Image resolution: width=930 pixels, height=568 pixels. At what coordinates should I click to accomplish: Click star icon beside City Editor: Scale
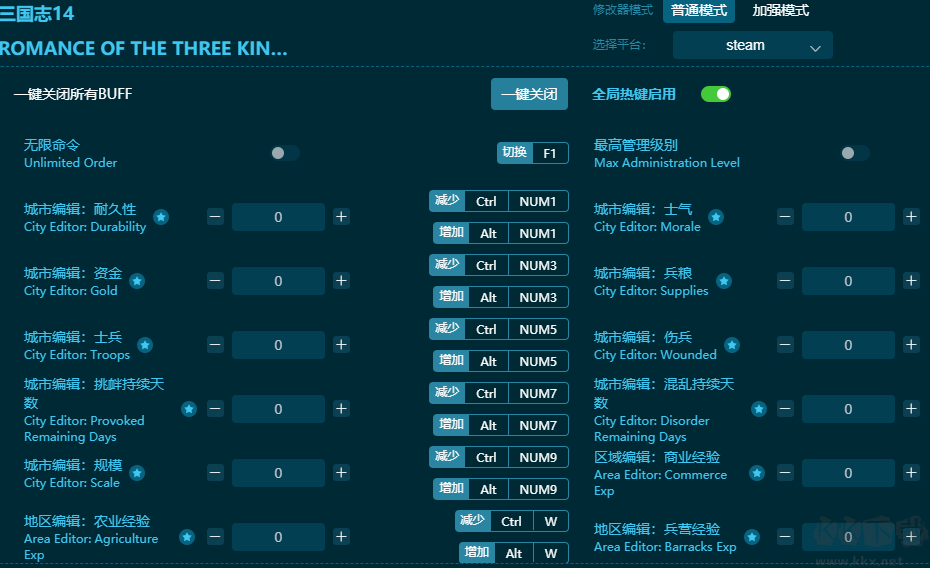point(137,473)
